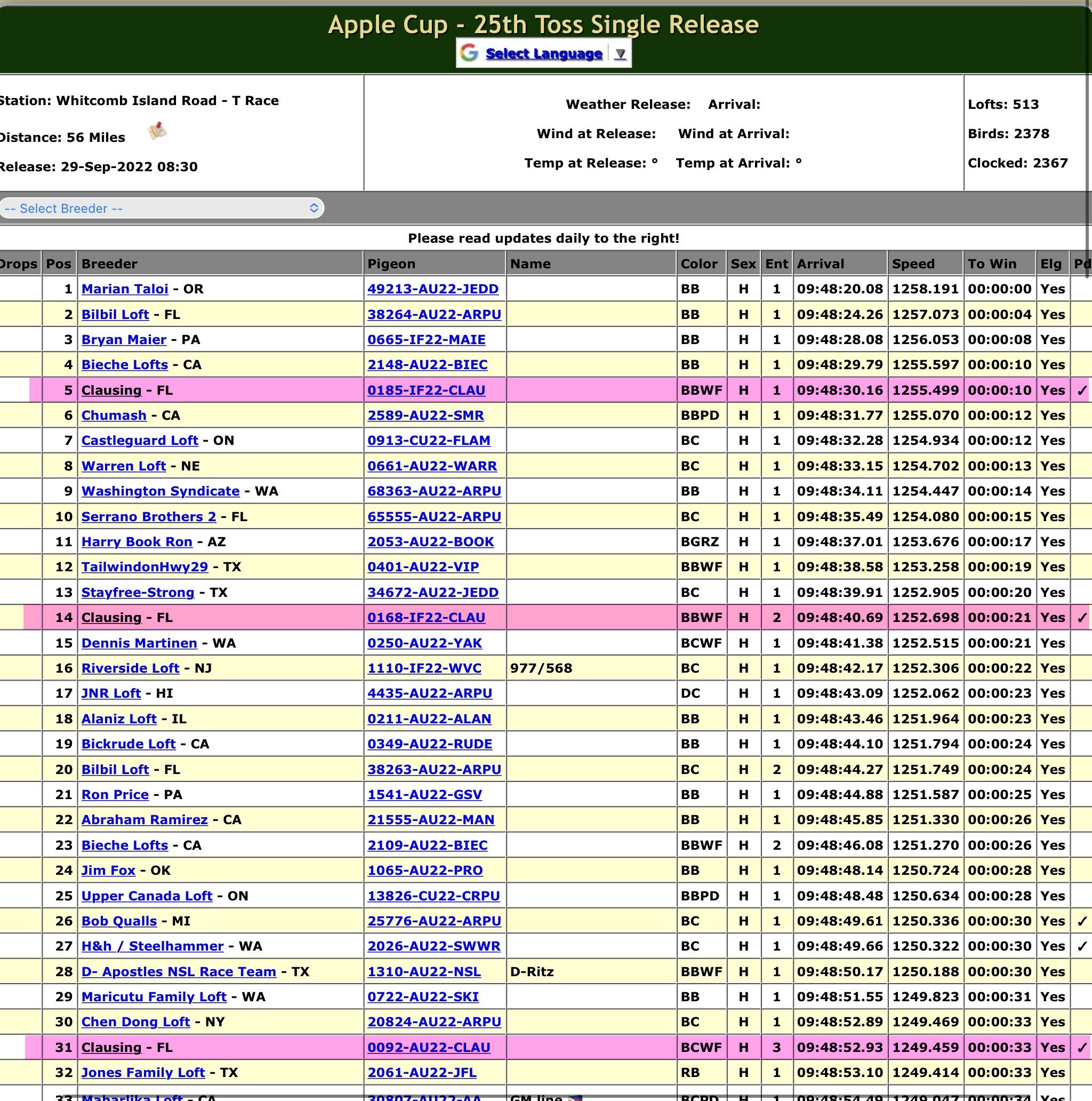Sort by the Breeder column header
This screenshot has height=1101, width=1092.
(109, 264)
